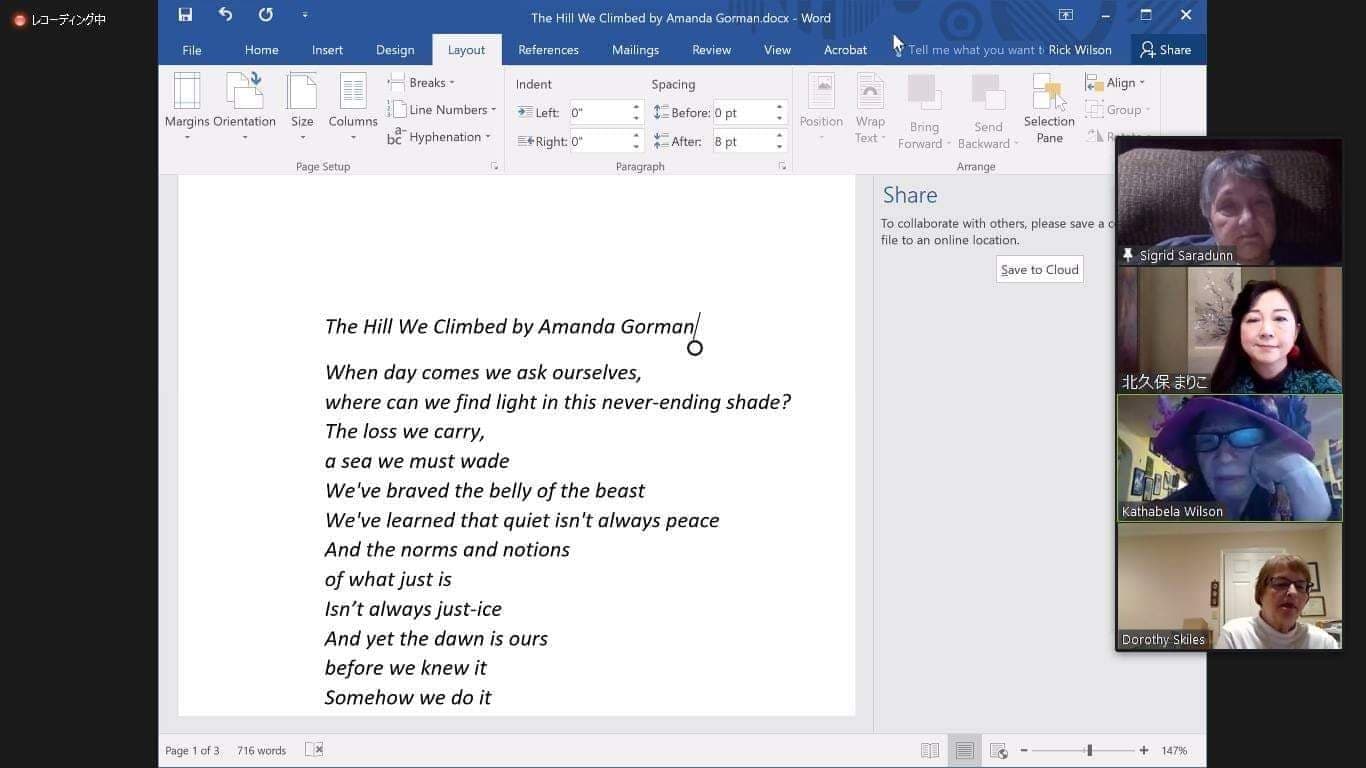Expand the Hyphenation dropdown
The height and width of the screenshot is (768, 1366).
(440, 137)
